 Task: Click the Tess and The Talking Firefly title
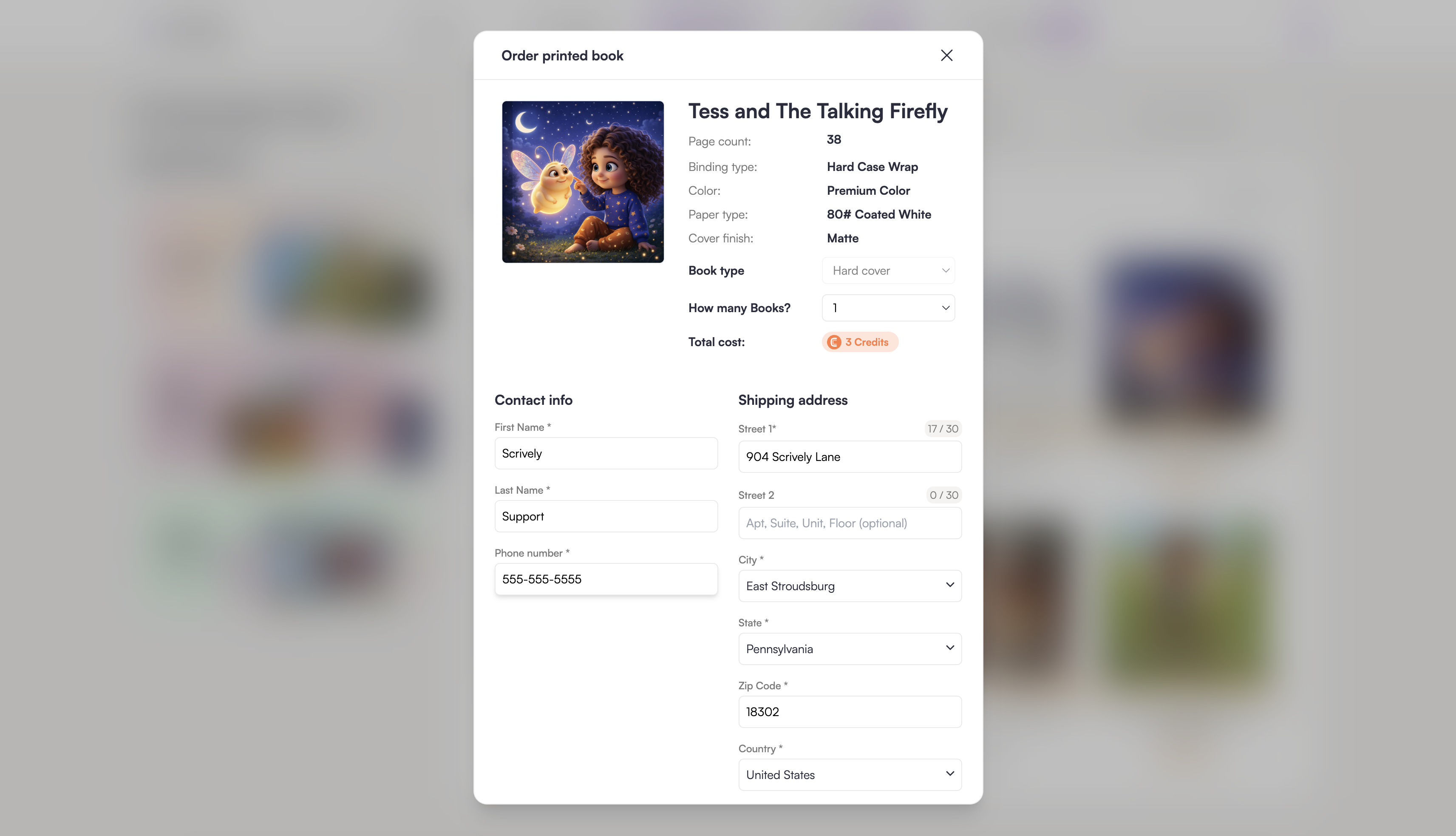pos(818,111)
